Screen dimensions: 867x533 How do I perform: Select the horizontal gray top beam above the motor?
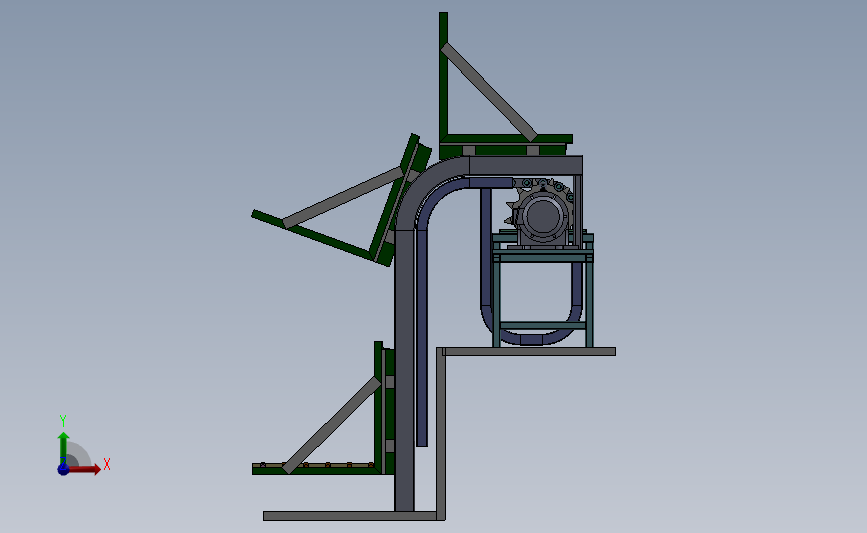525,165
